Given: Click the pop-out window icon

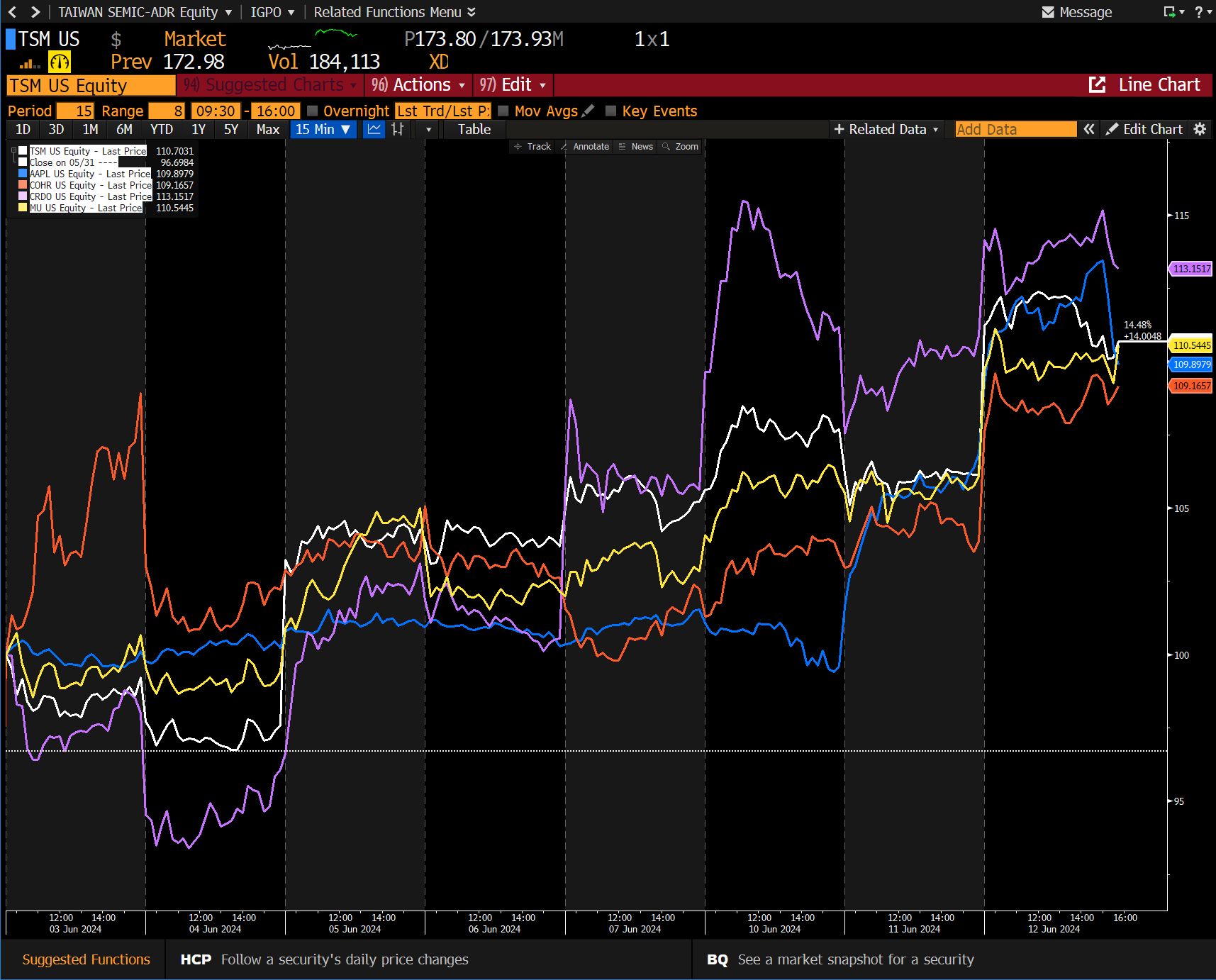Looking at the screenshot, I should pos(1170,12).
